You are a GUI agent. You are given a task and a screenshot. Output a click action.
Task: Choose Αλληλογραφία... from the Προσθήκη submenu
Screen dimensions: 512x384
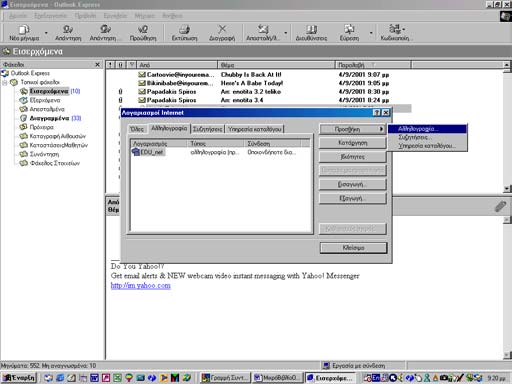427,129
